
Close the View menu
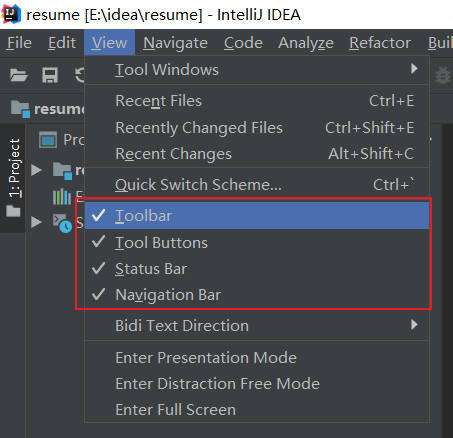click(109, 43)
